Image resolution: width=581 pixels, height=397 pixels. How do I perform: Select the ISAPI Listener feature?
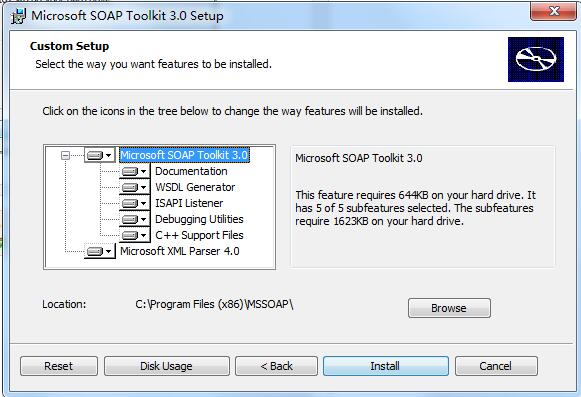[x=189, y=203]
